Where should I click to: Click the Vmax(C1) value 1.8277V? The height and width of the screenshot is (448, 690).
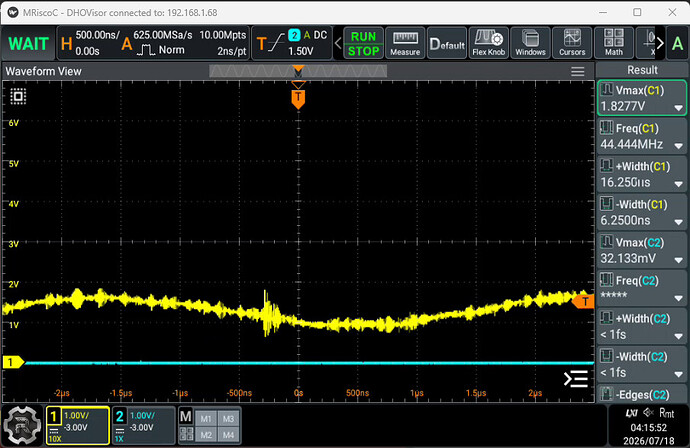(x=623, y=106)
